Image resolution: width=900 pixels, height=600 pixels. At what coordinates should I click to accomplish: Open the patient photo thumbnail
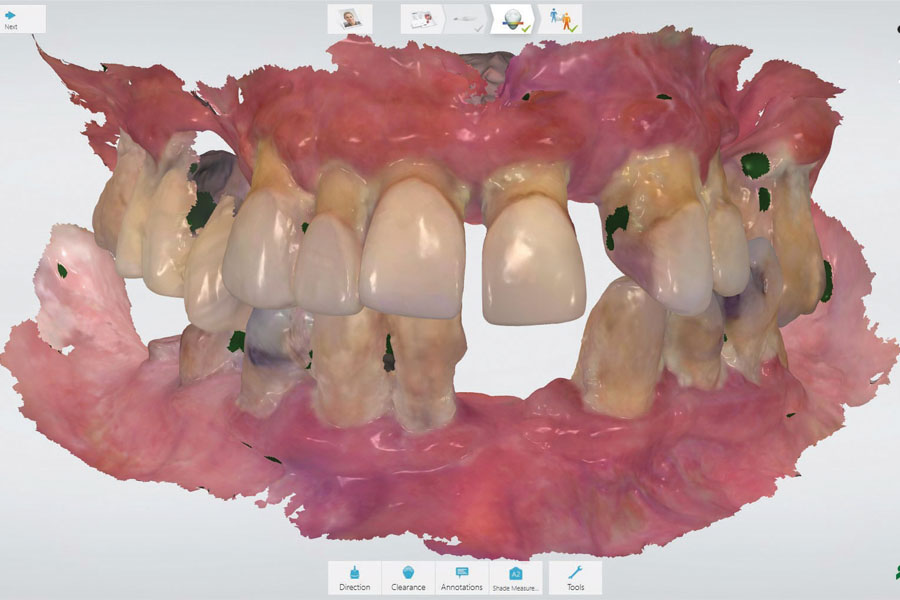click(348, 17)
